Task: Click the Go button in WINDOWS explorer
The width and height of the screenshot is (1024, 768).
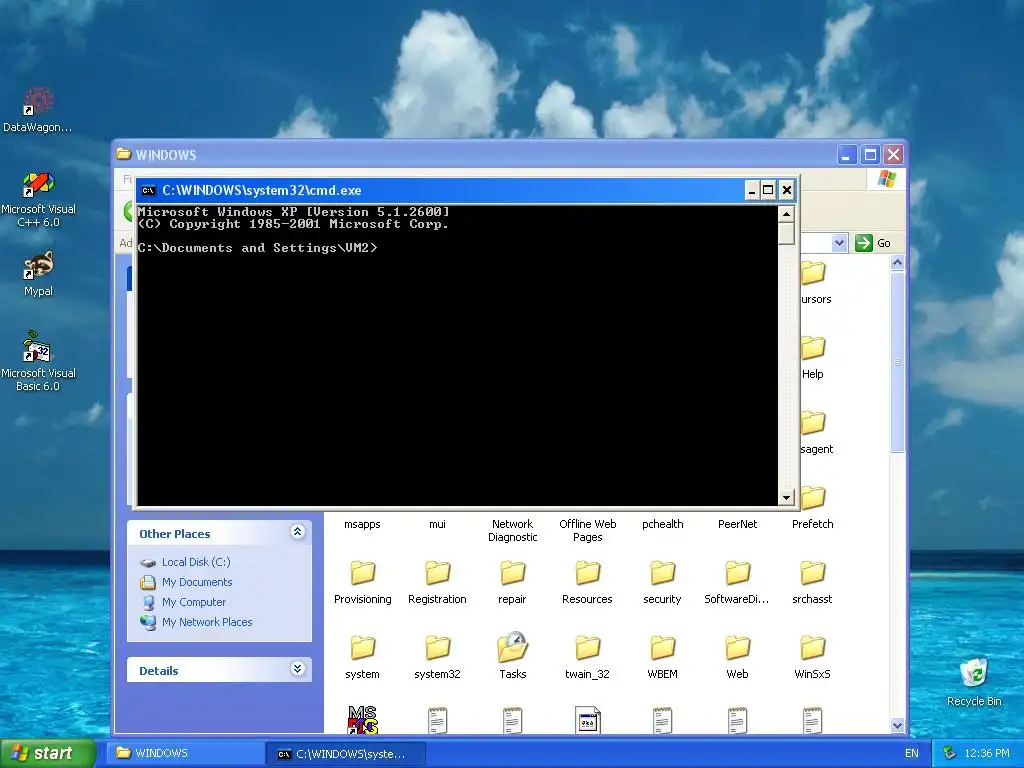Action: click(872, 243)
